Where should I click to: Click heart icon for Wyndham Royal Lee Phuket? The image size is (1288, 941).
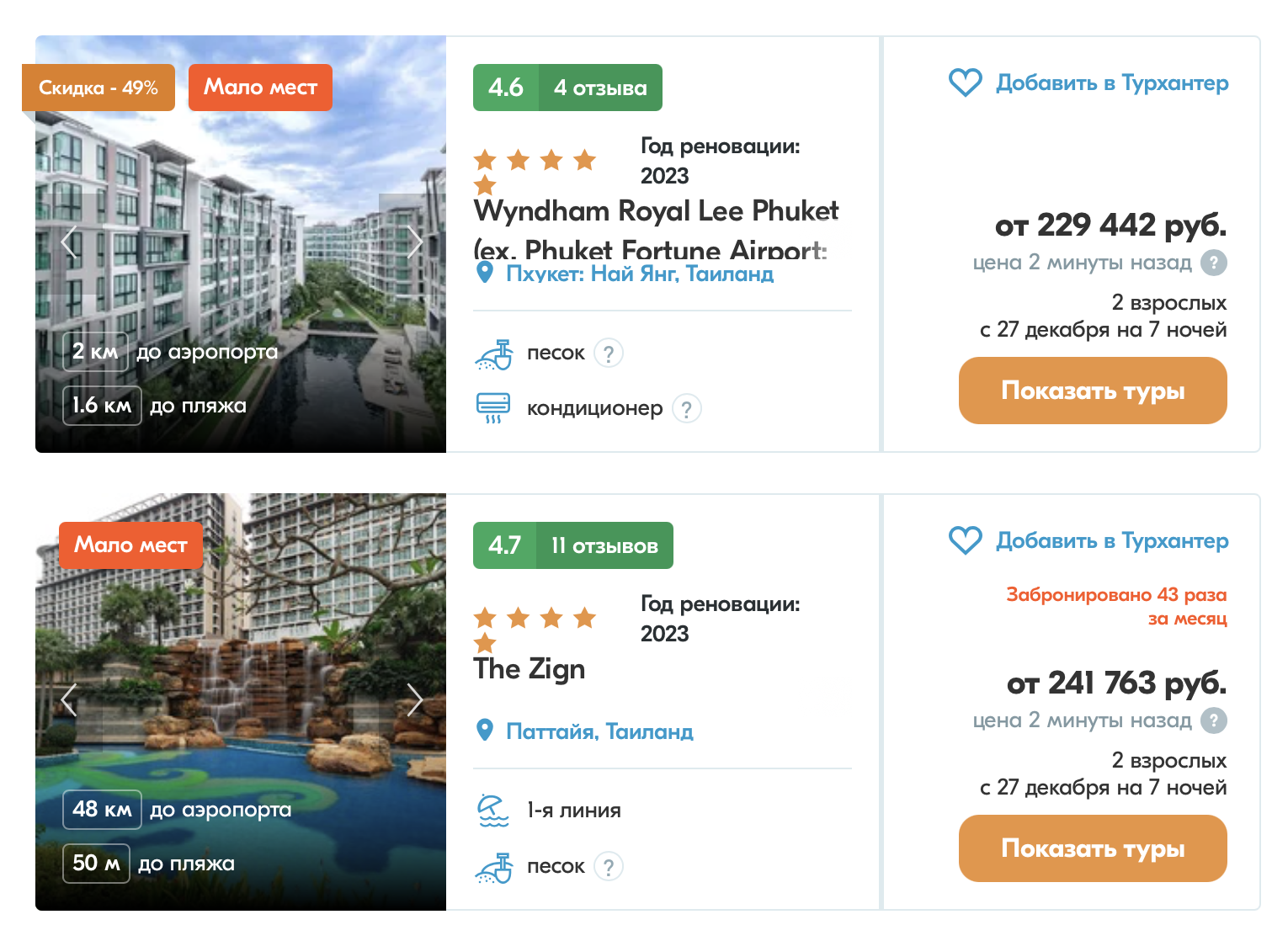pos(965,82)
